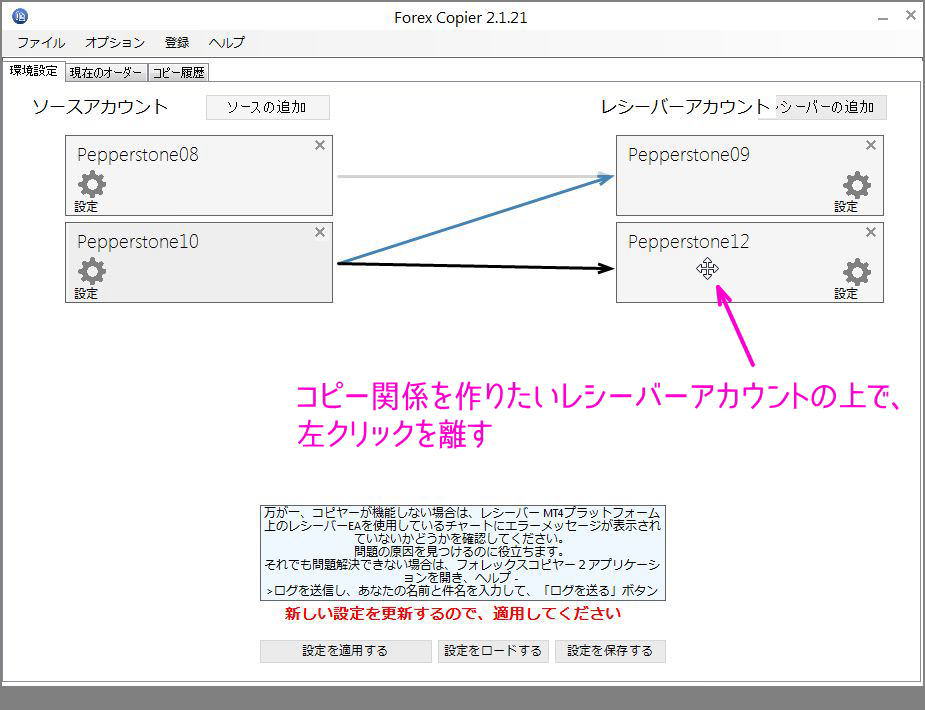This screenshot has width=925, height=710.
Task: Open the 登録 menu
Action: 176,42
